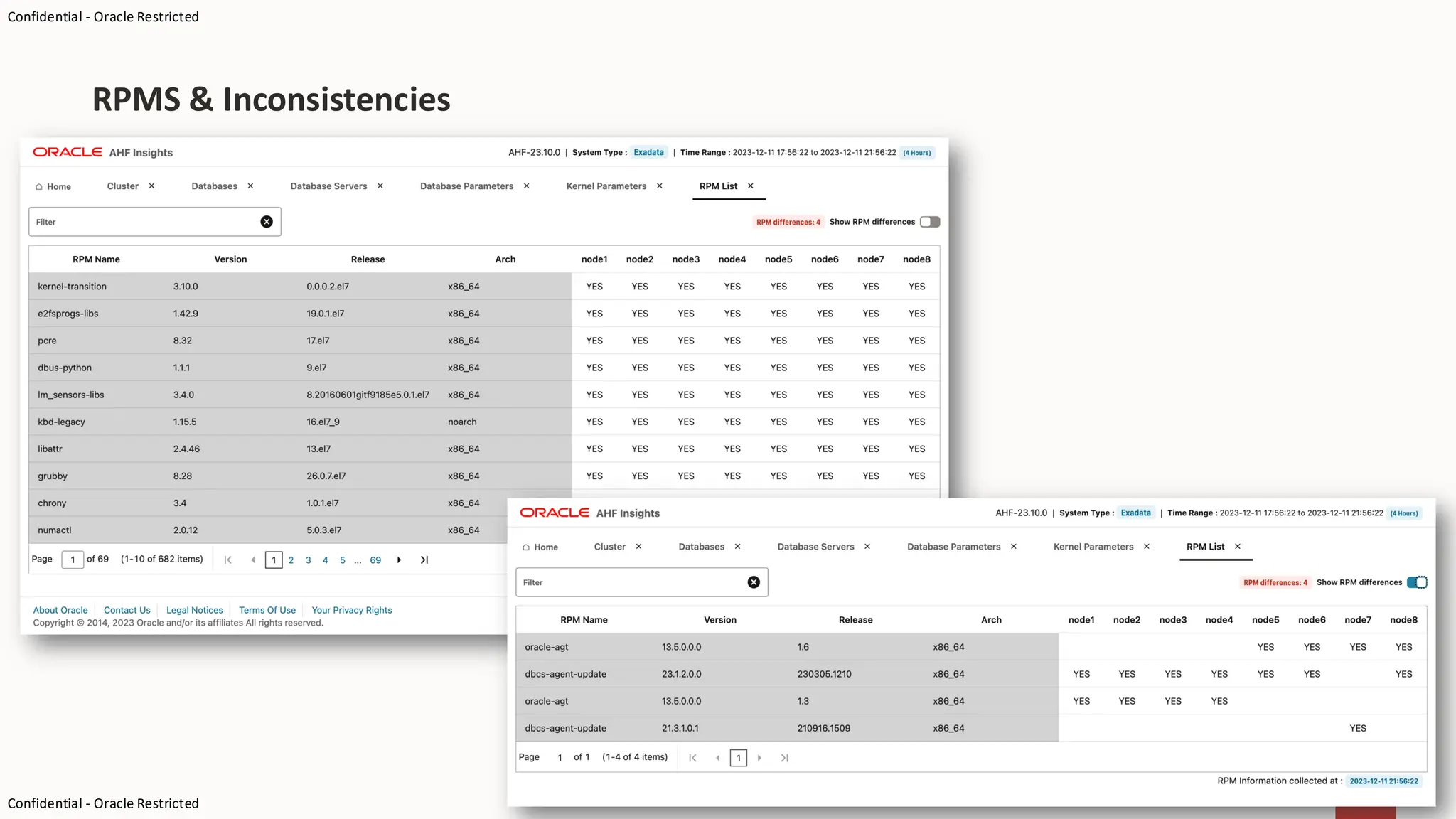This screenshot has height=819, width=1456.
Task: Go to page 5 in back window
Action: [343, 560]
